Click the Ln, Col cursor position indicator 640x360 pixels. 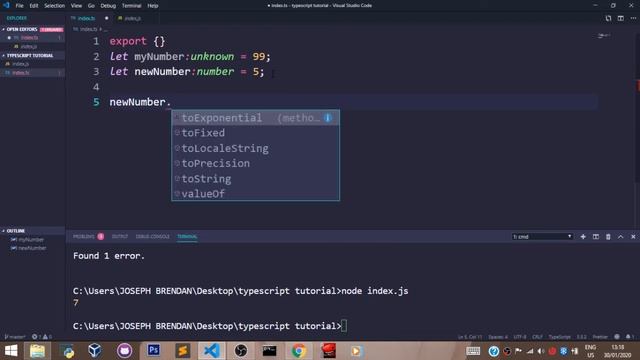[x=470, y=337]
